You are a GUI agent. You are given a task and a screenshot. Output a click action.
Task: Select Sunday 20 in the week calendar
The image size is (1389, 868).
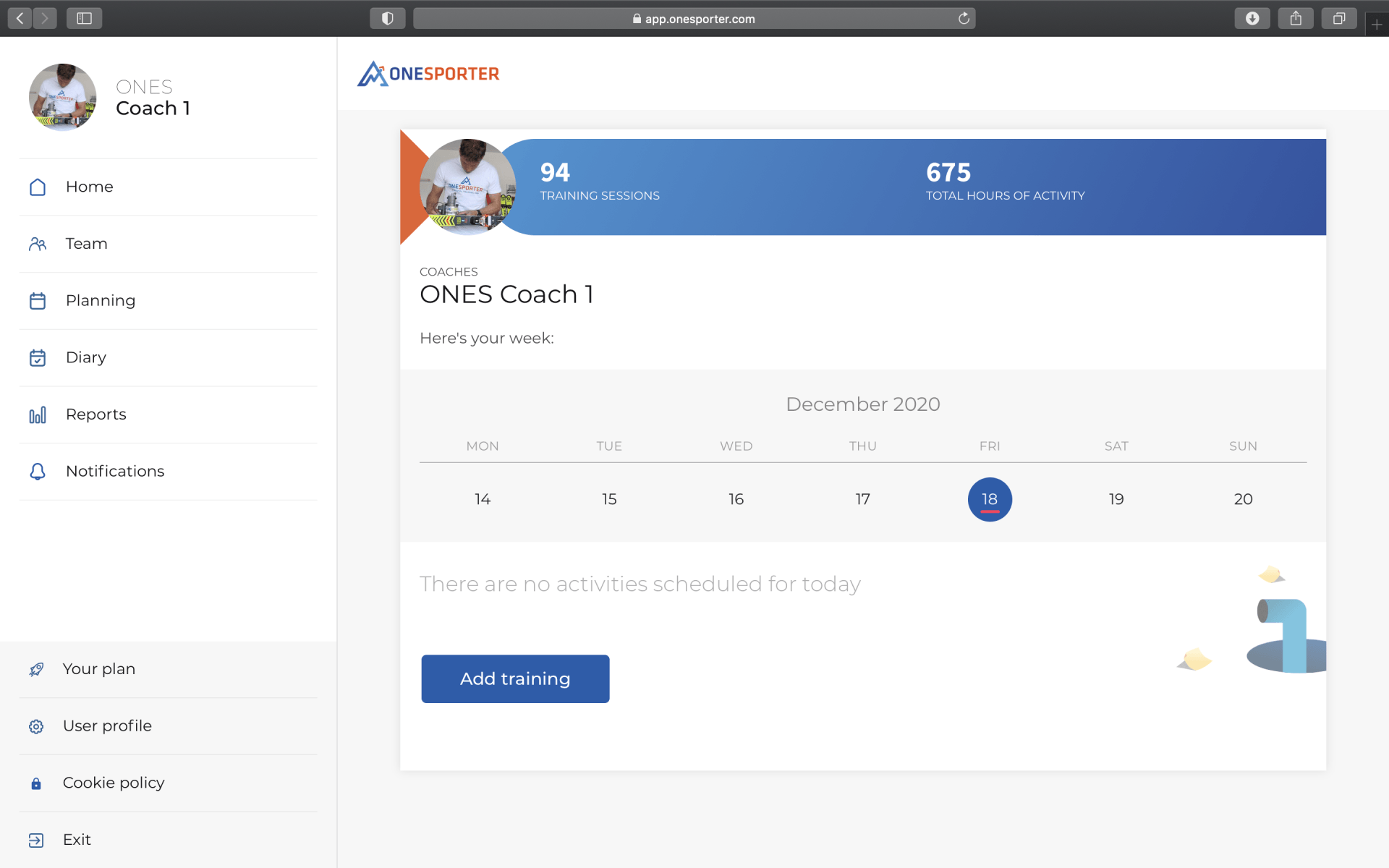[1243, 499]
